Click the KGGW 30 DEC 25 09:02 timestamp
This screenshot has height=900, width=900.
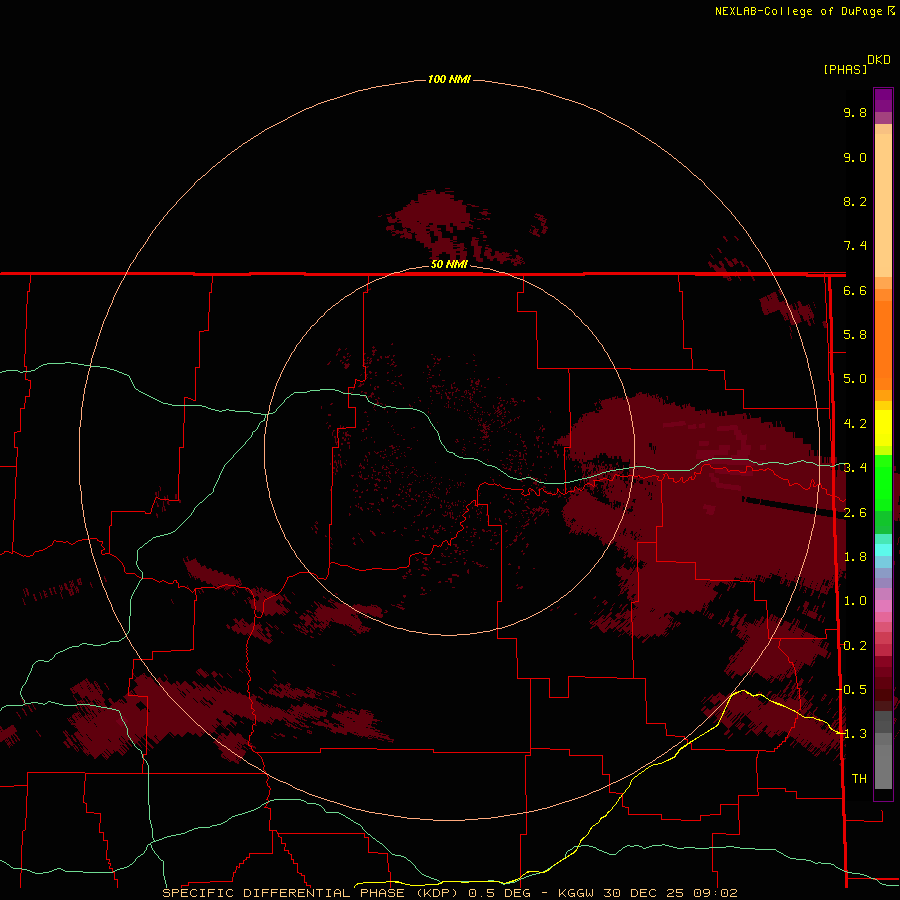pyautogui.click(x=647, y=893)
